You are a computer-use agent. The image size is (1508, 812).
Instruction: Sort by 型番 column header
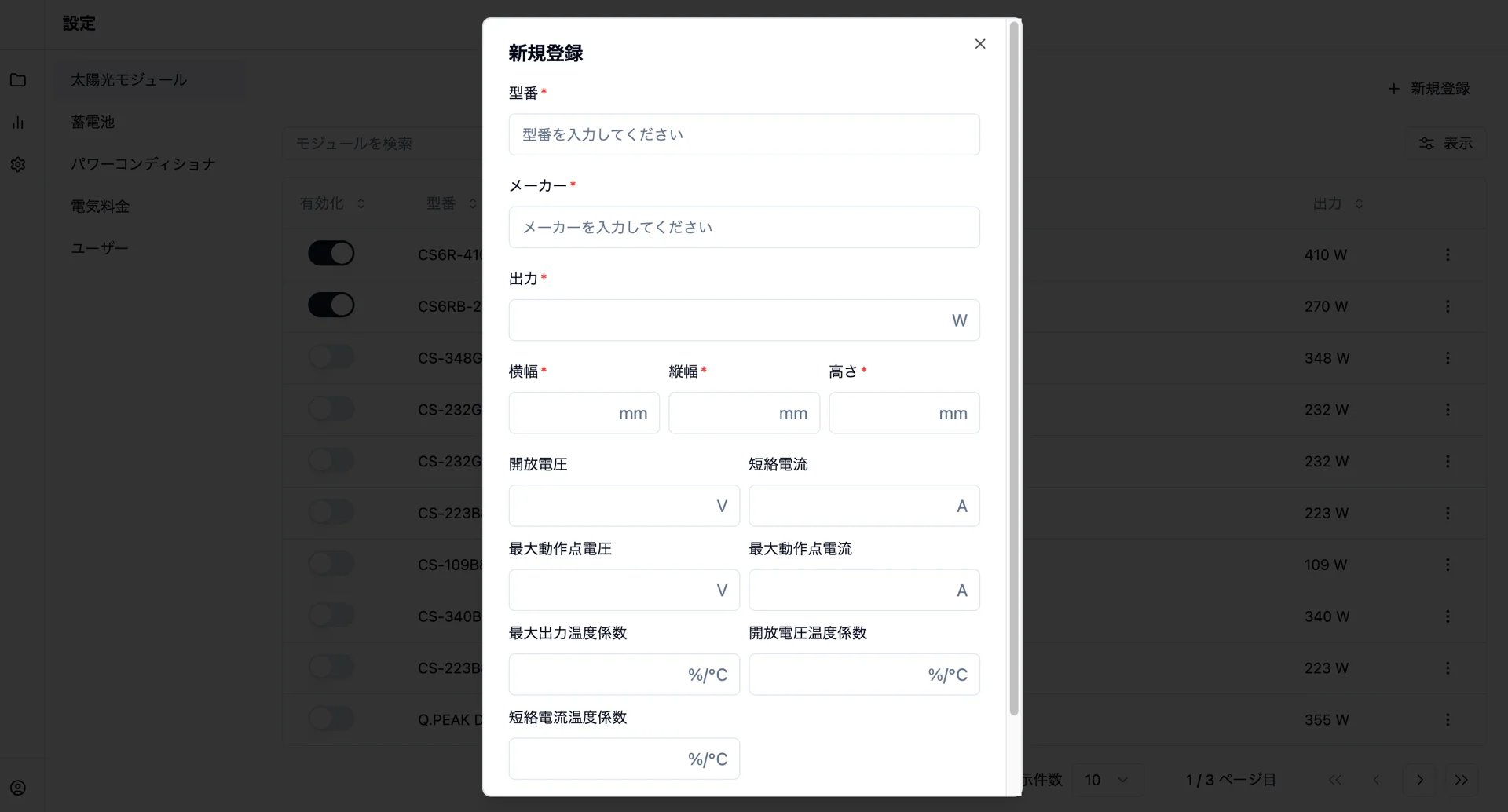pyautogui.click(x=451, y=203)
